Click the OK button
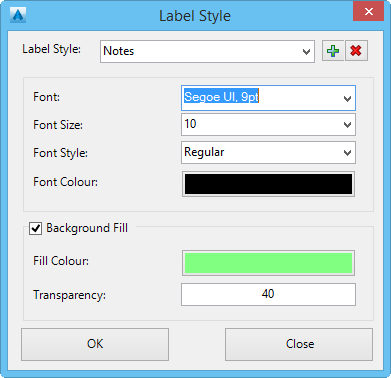 click(x=95, y=344)
